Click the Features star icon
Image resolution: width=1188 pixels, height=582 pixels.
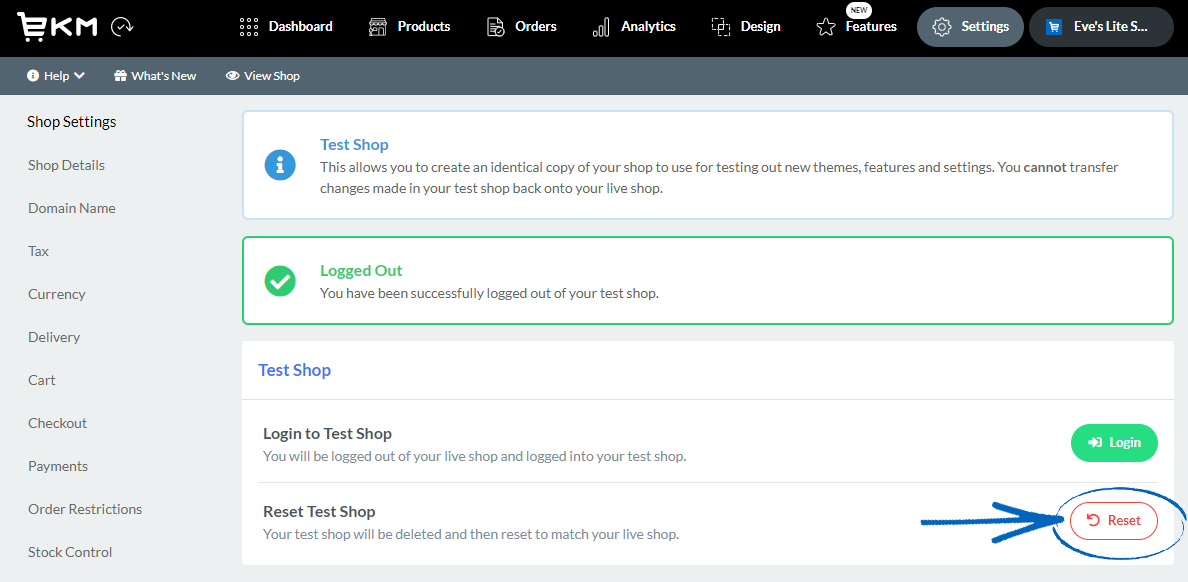coord(827,29)
